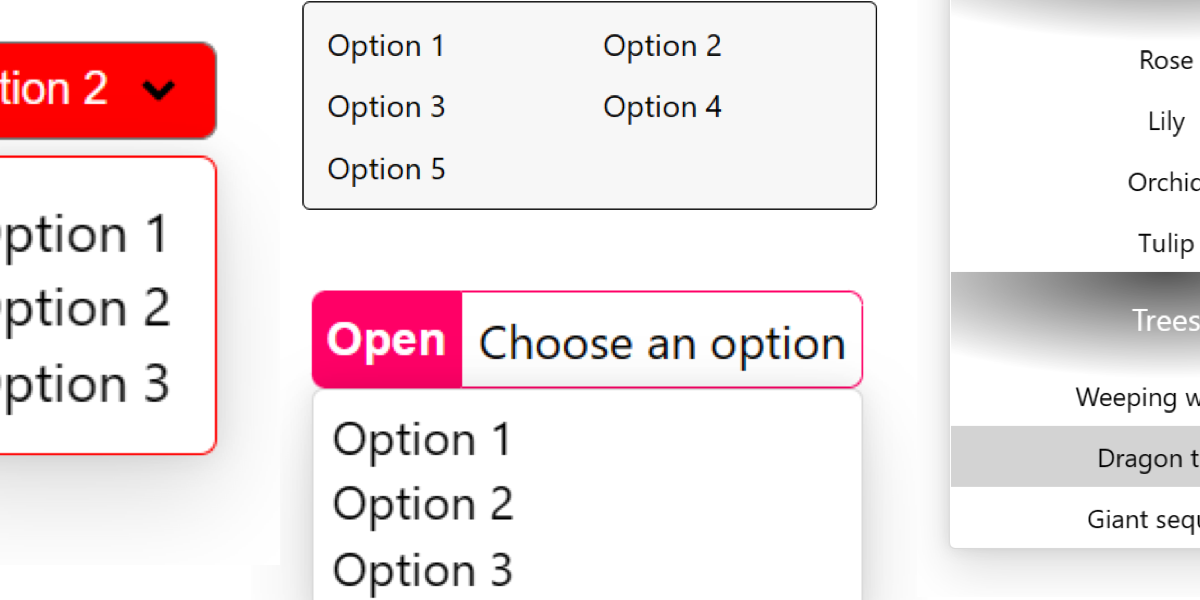Select Option 1 below the Open button
The width and height of the screenshot is (1200, 600).
point(421,440)
